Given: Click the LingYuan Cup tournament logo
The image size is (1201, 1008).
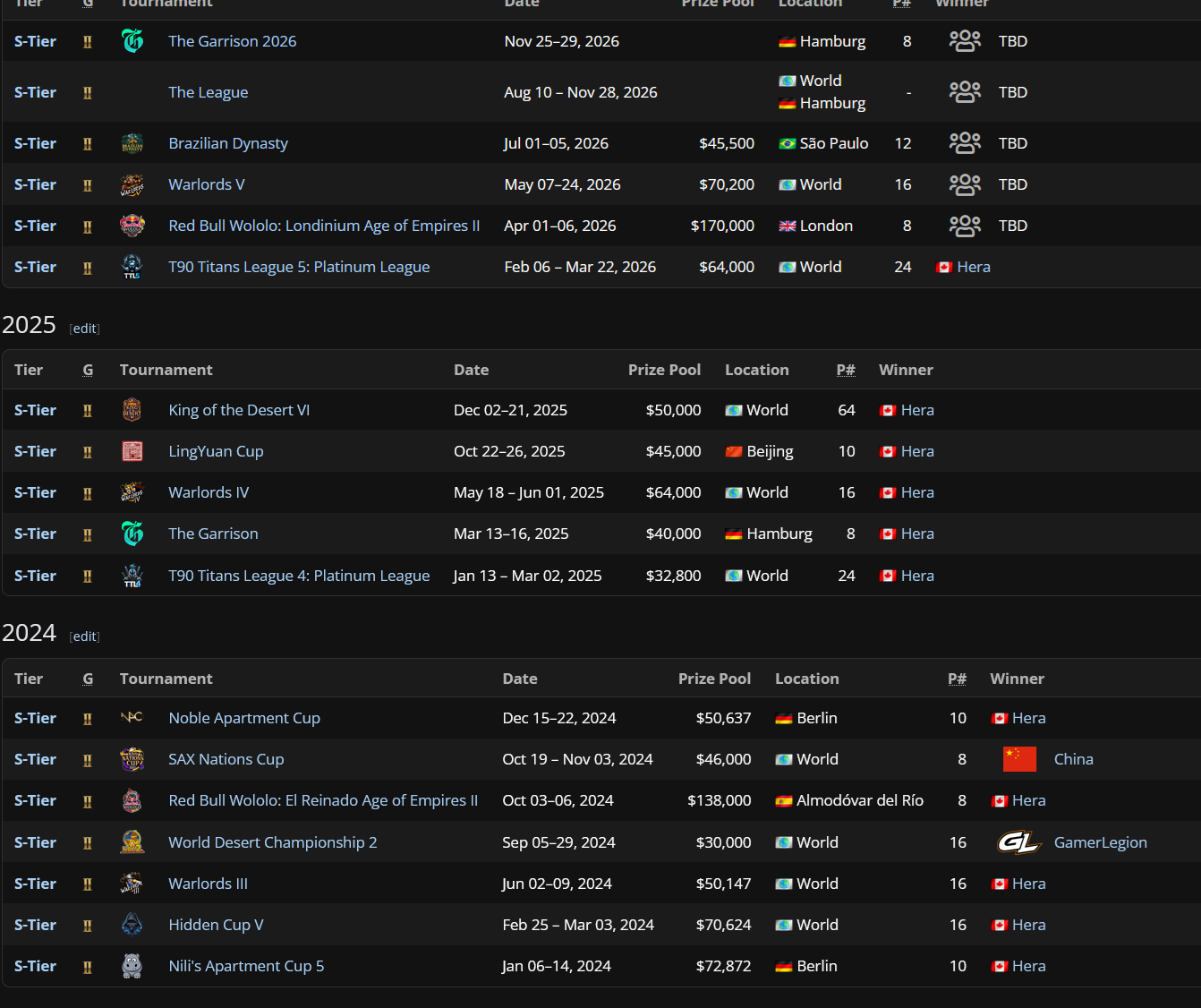Looking at the screenshot, I should click(132, 451).
